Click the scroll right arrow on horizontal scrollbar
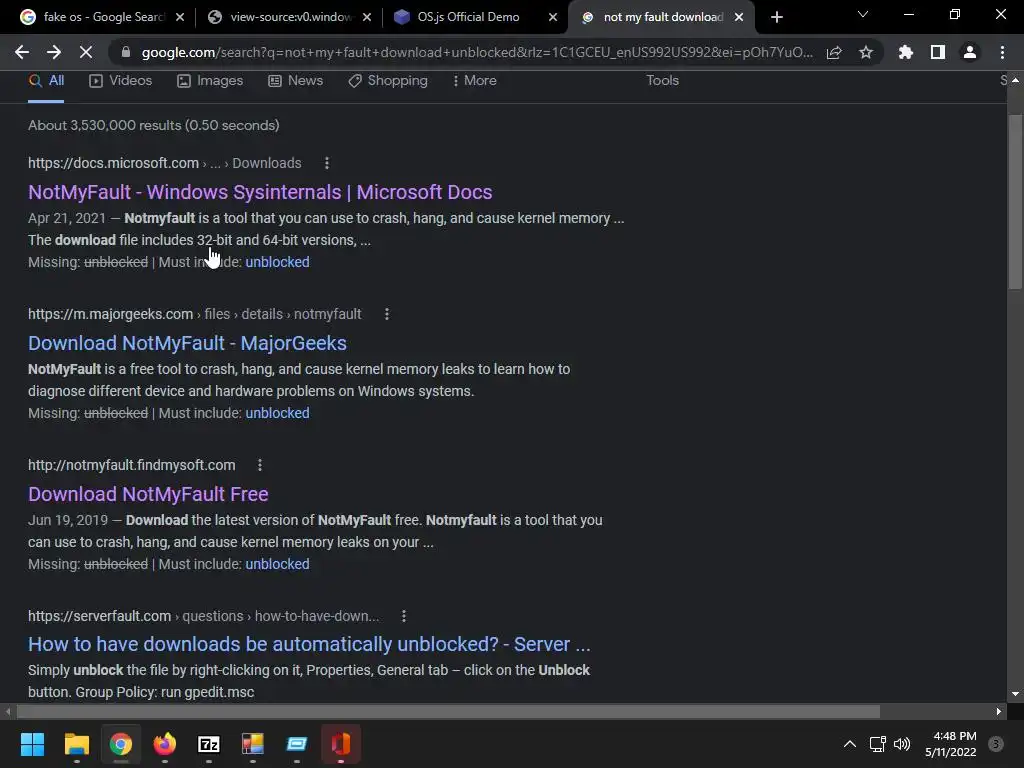Image resolution: width=1024 pixels, height=768 pixels. (999, 711)
